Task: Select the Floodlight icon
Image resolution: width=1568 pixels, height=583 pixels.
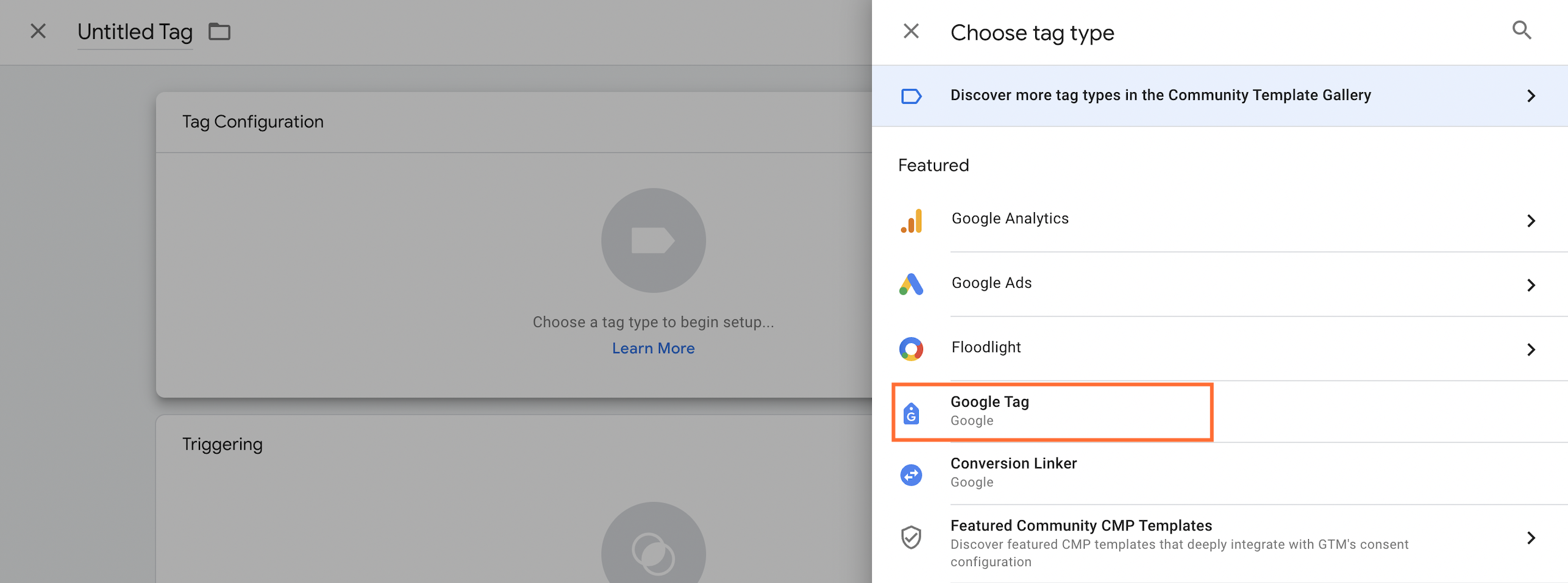Action: click(911, 349)
